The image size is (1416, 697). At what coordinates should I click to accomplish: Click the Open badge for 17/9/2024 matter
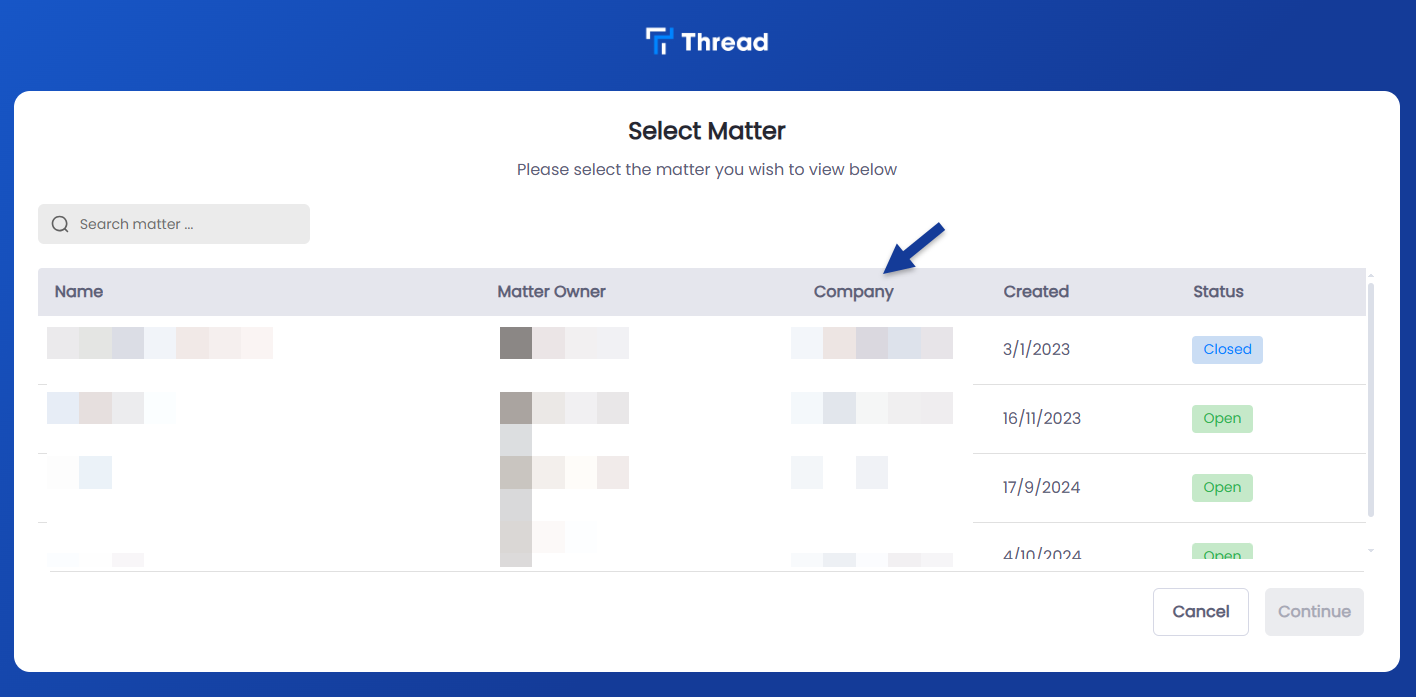[1222, 487]
